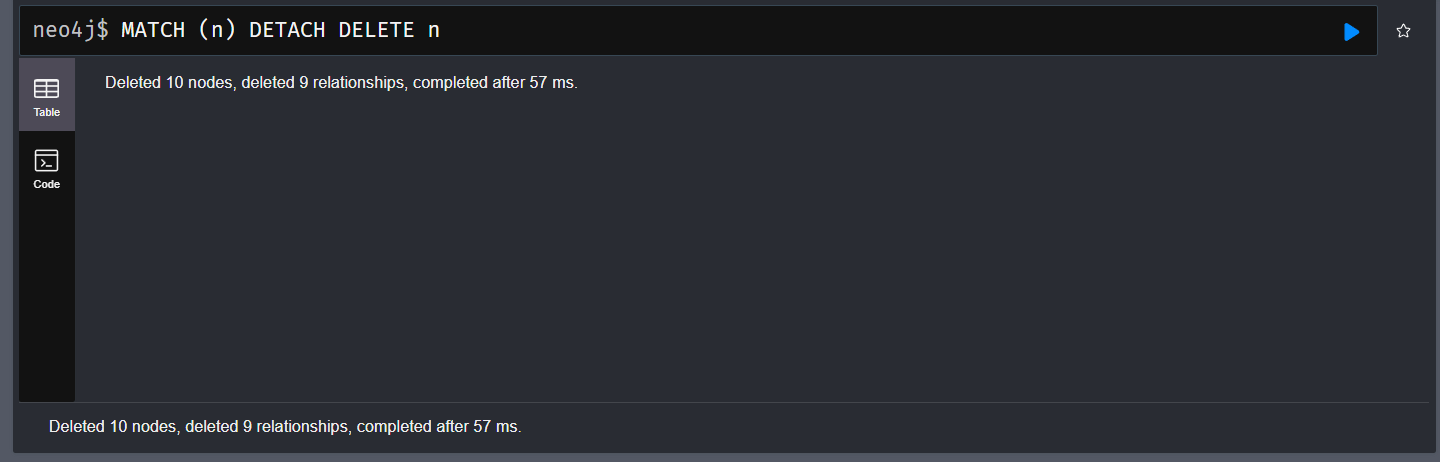1440x462 pixels.
Task: Open the Code result view icon
Action: click(x=46, y=160)
